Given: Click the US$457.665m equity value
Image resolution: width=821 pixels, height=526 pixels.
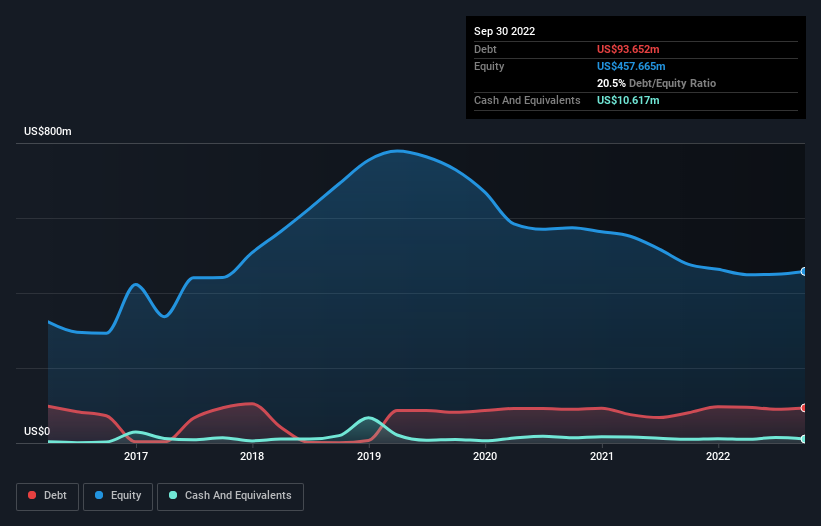Looking at the screenshot, I should (x=631, y=66).
